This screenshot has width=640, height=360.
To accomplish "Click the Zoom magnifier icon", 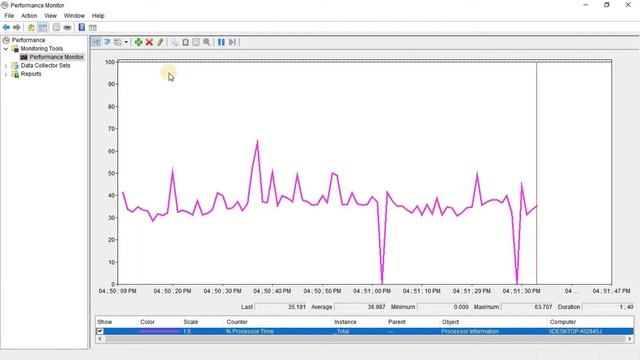I will point(207,42).
